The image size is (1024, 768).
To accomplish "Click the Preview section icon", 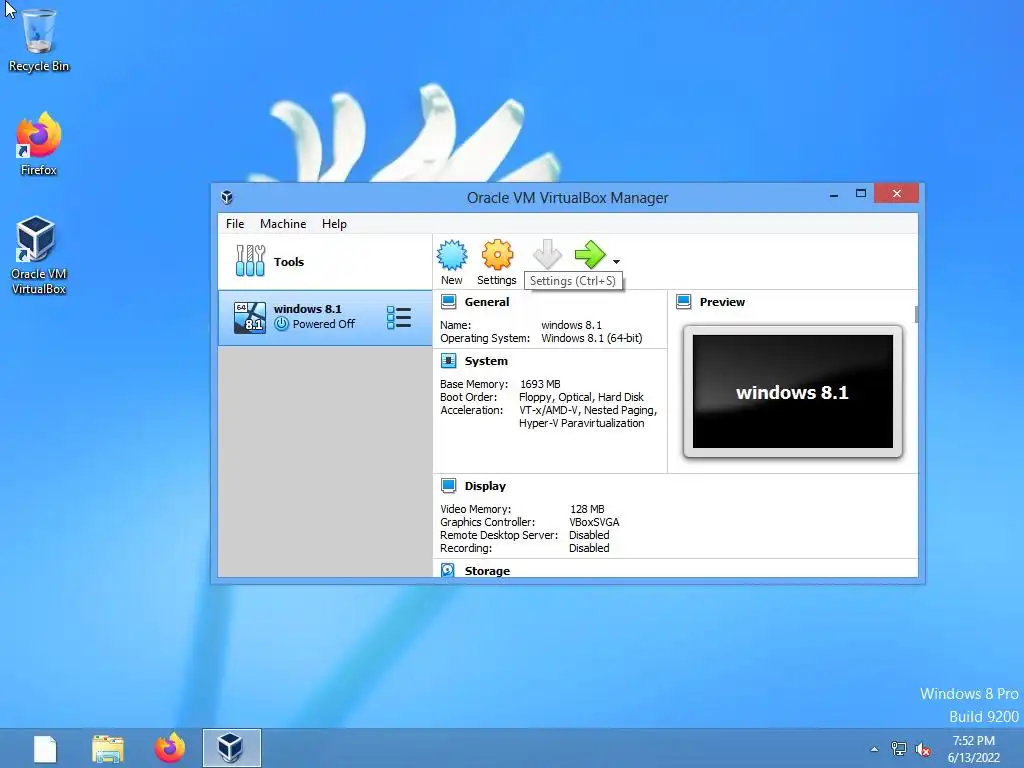I will coord(684,302).
